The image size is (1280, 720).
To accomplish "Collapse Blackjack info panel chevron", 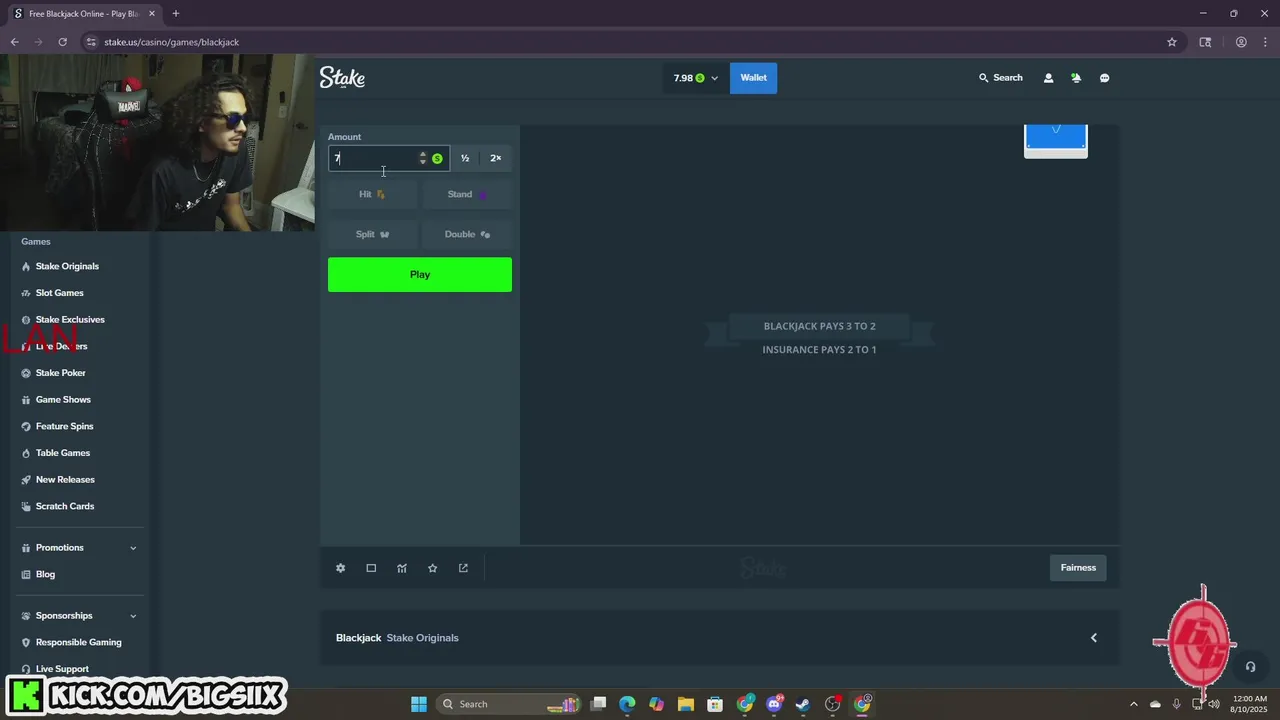I will [1093, 638].
